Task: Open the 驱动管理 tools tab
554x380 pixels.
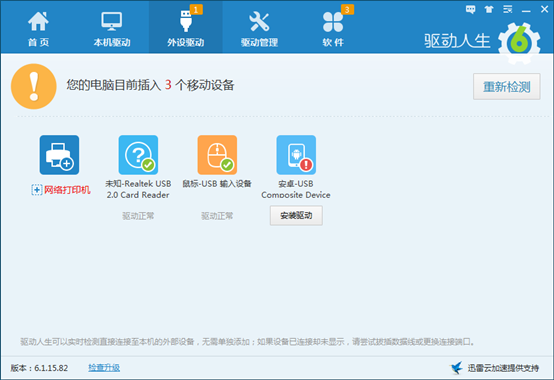Action: (259, 28)
